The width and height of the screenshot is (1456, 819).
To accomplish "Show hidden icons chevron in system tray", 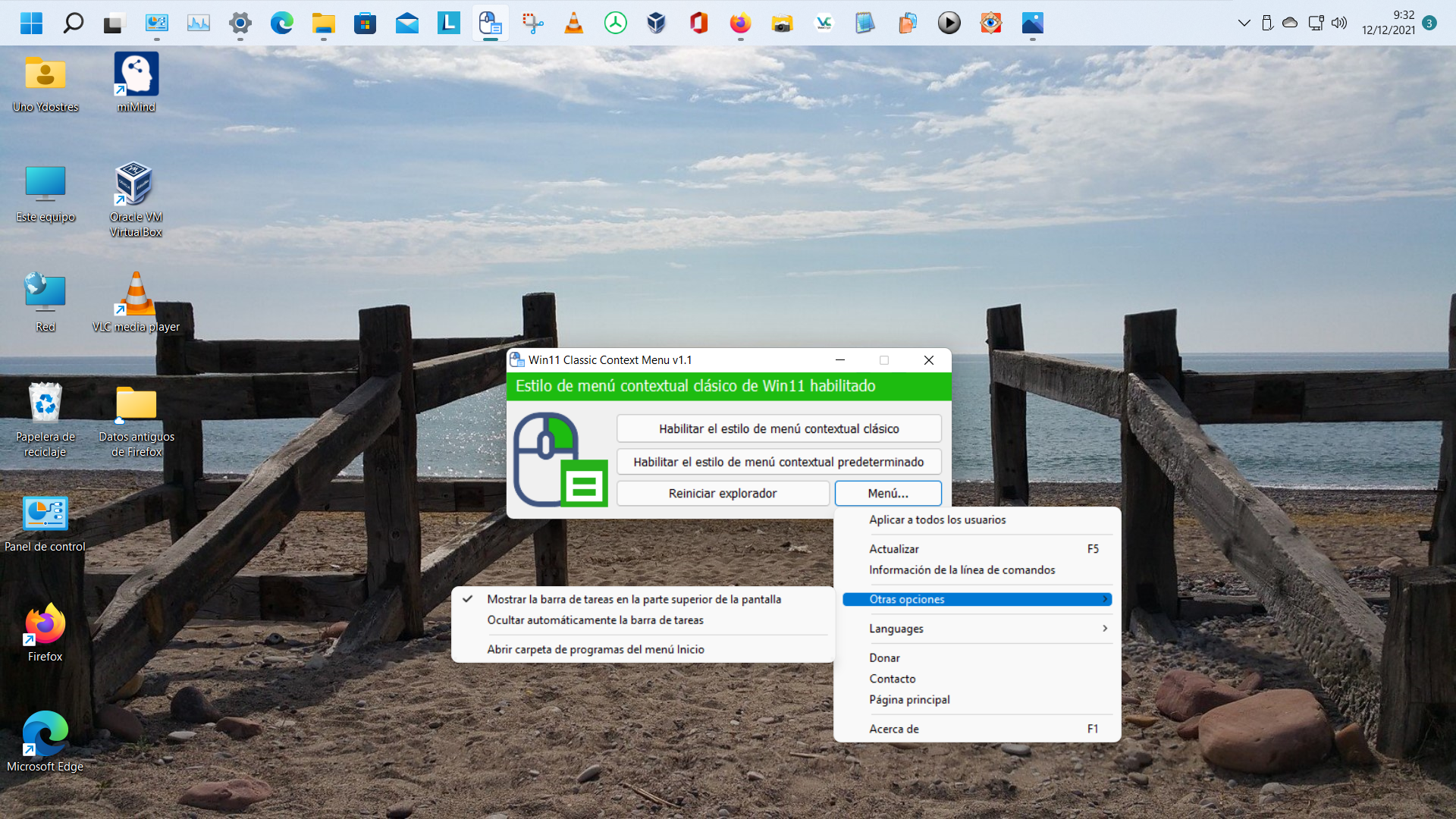I will point(1244,23).
